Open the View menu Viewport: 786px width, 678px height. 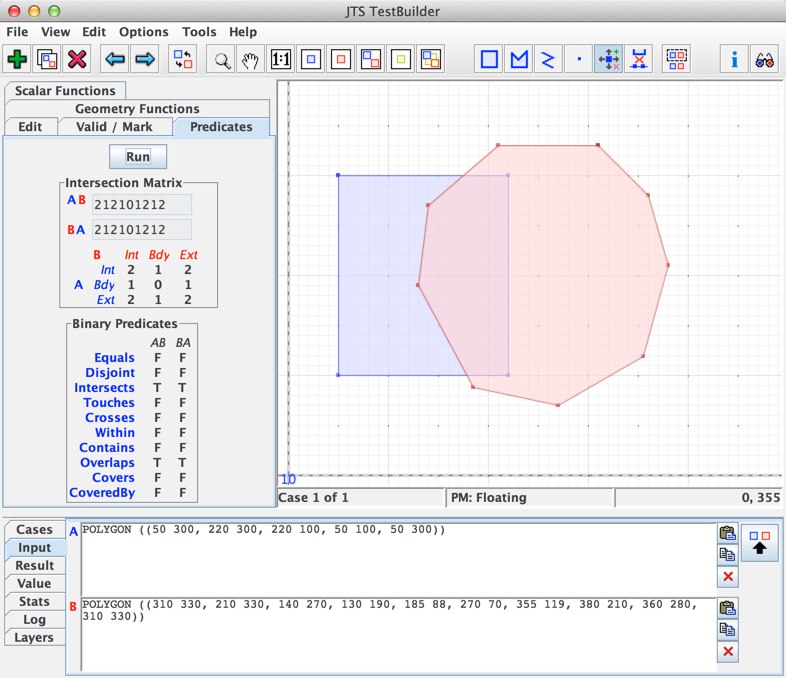click(x=56, y=32)
